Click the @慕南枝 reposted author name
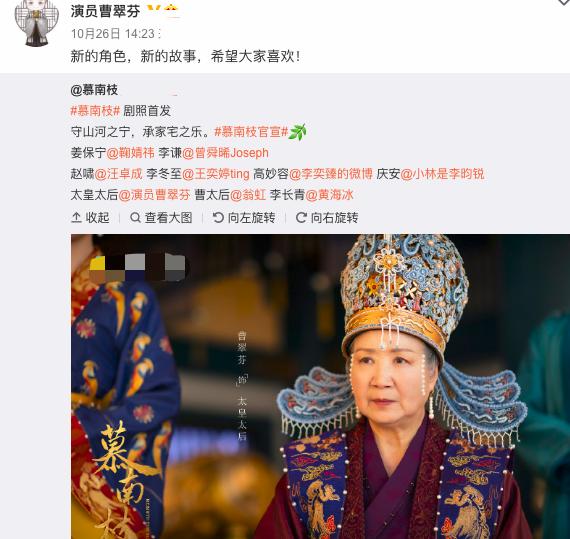The image size is (570, 539). tap(94, 90)
